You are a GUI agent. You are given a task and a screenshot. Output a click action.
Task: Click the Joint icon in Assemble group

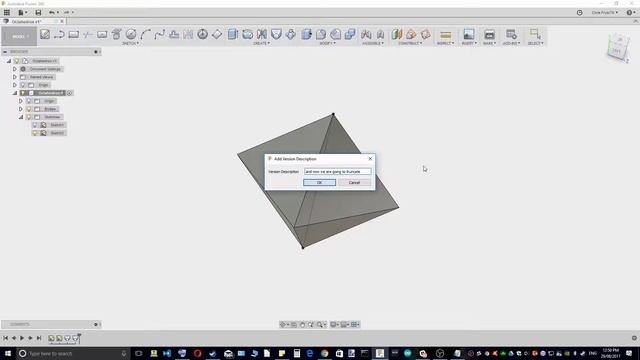coord(366,34)
